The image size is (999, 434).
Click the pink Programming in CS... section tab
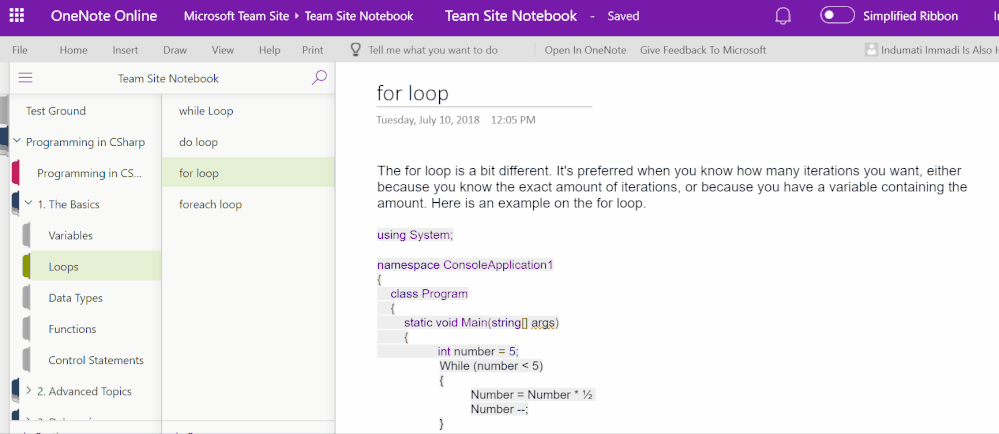pos(15,173)
